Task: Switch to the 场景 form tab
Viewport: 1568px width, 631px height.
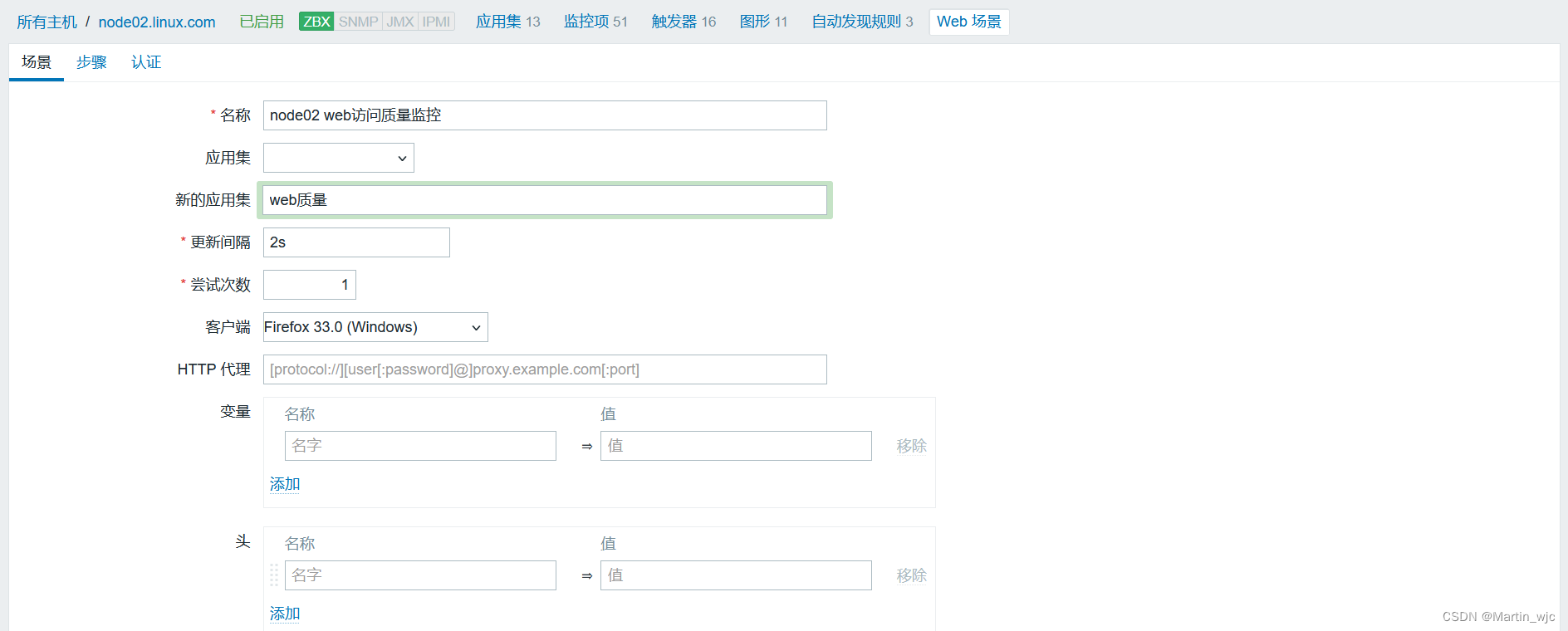Action: coord(37,62)
